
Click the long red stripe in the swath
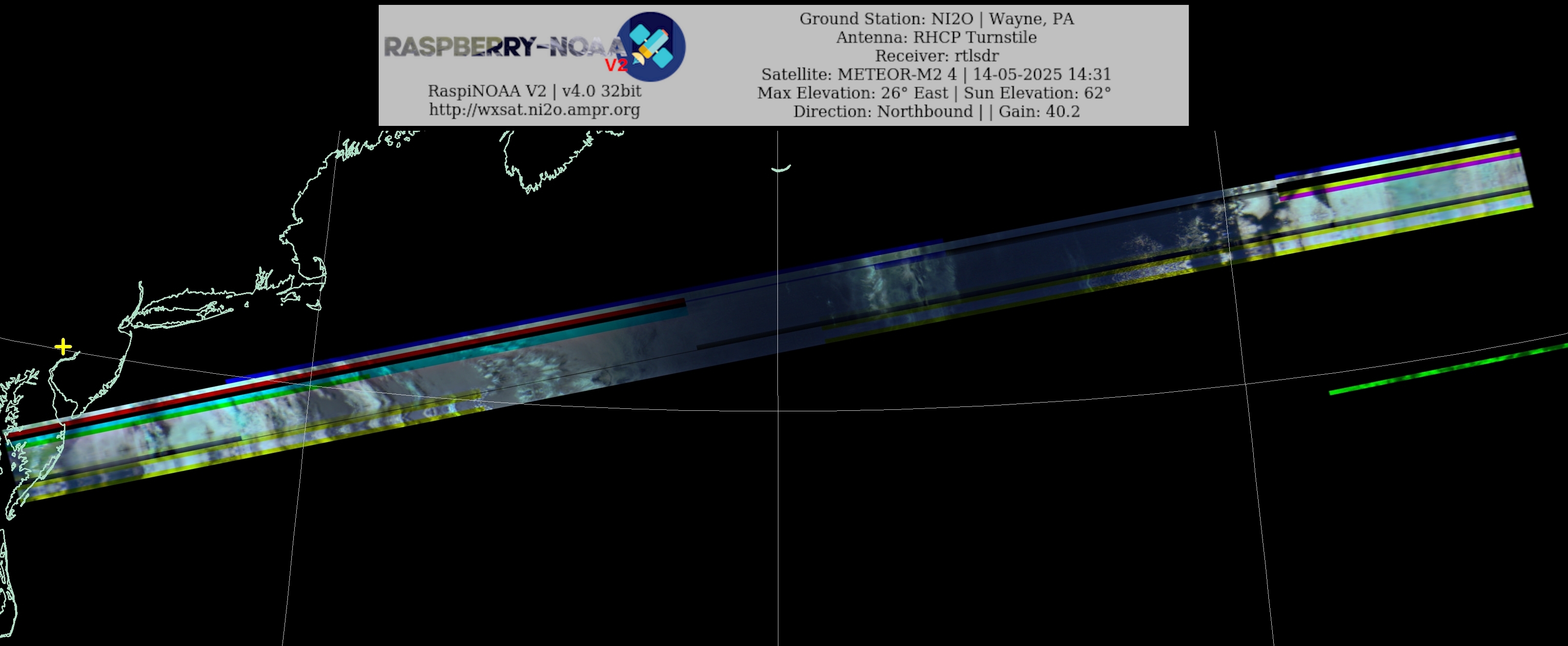347,369
